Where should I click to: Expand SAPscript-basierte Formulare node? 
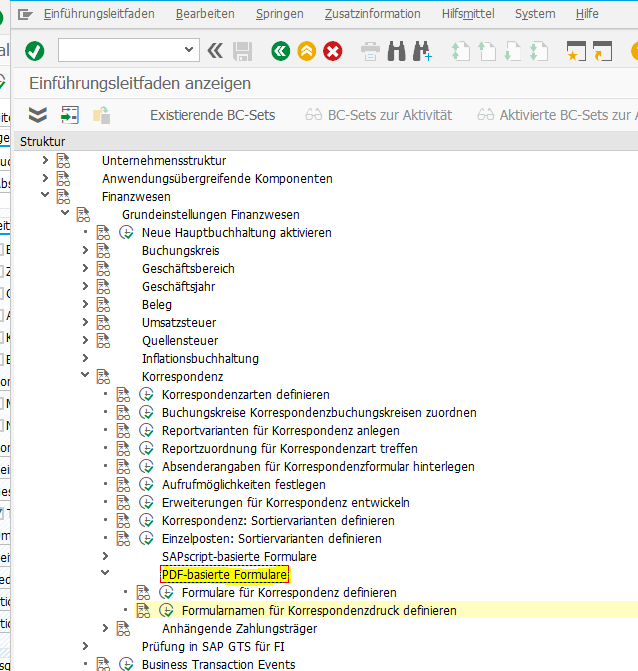coord(105,556)
